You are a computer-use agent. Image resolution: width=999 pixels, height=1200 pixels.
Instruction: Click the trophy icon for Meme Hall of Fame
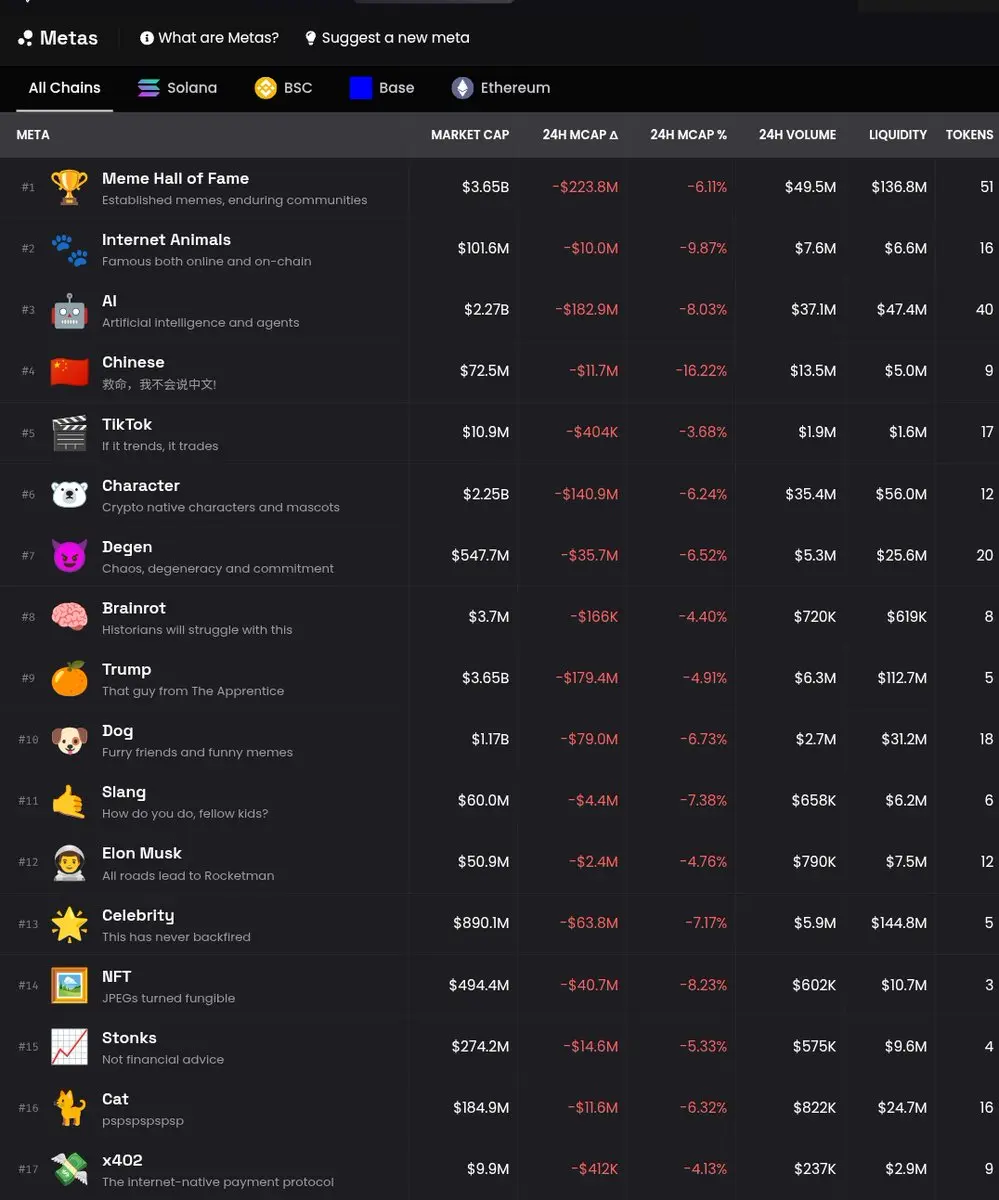(x=70, y=187)
